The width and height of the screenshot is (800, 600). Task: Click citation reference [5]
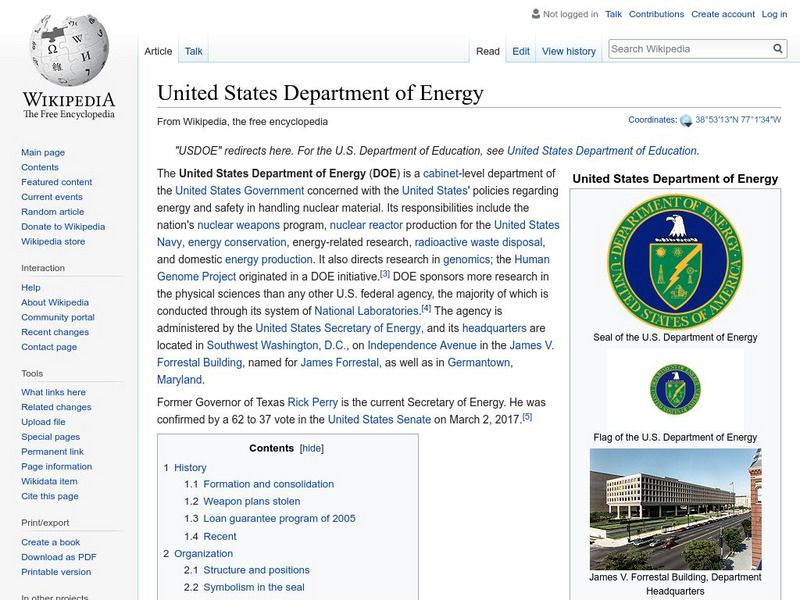point(527,417)
